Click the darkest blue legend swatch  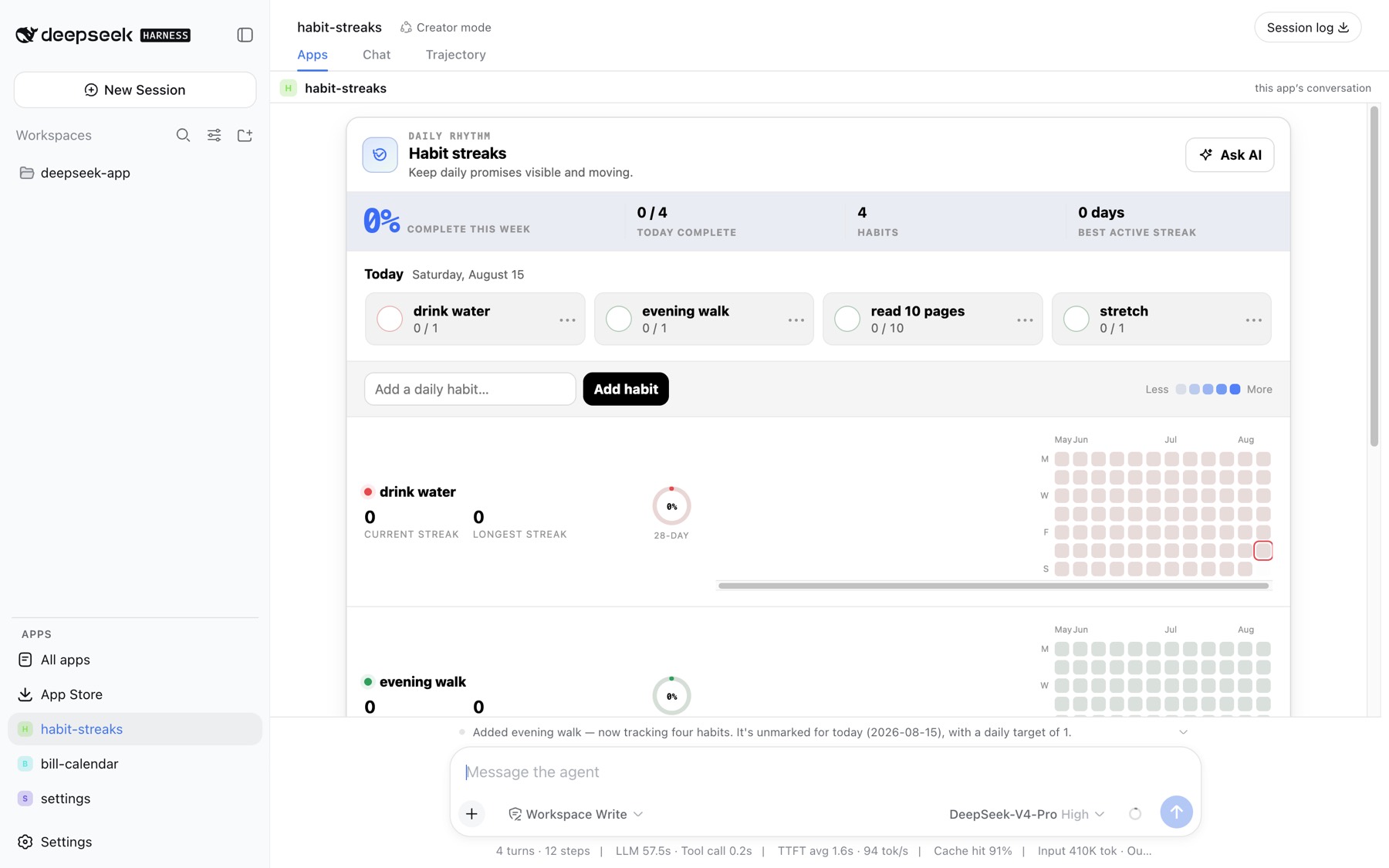1235,389
